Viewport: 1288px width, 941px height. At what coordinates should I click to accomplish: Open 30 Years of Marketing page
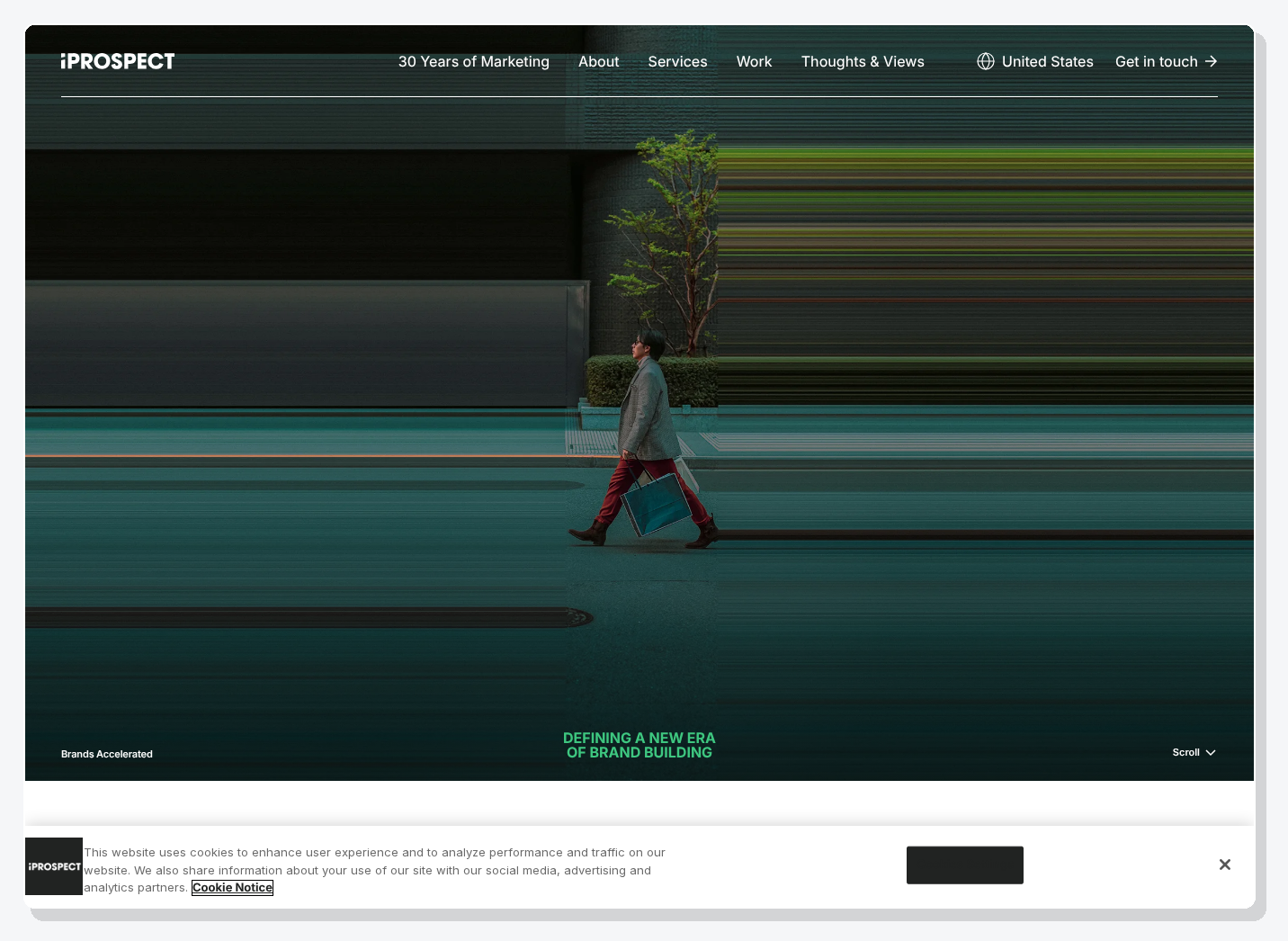(x=474, y=61)
